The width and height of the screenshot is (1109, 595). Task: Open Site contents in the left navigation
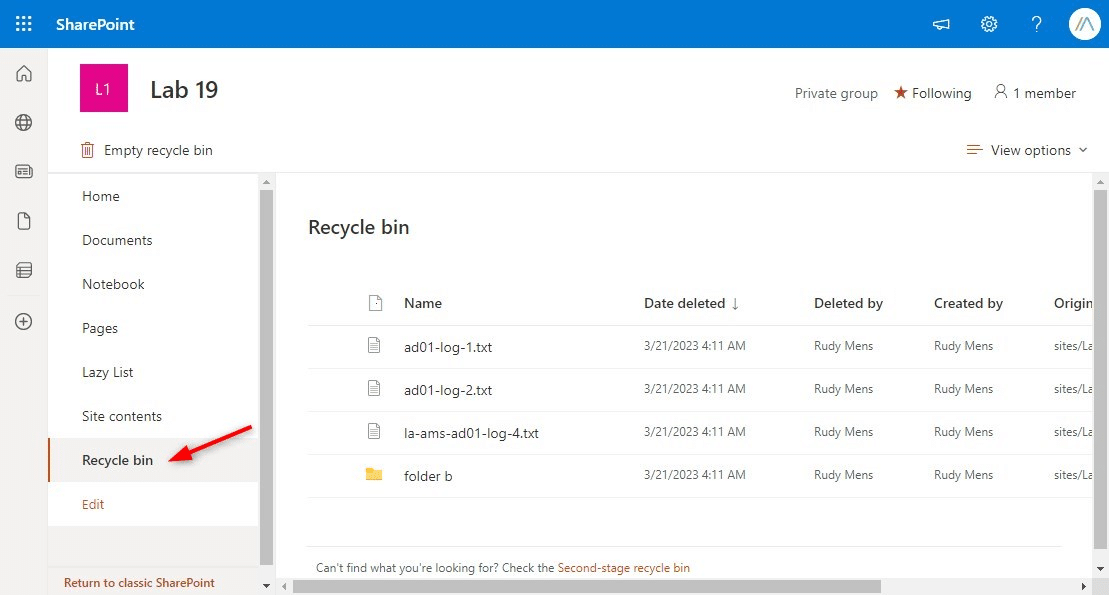[122, 416]
